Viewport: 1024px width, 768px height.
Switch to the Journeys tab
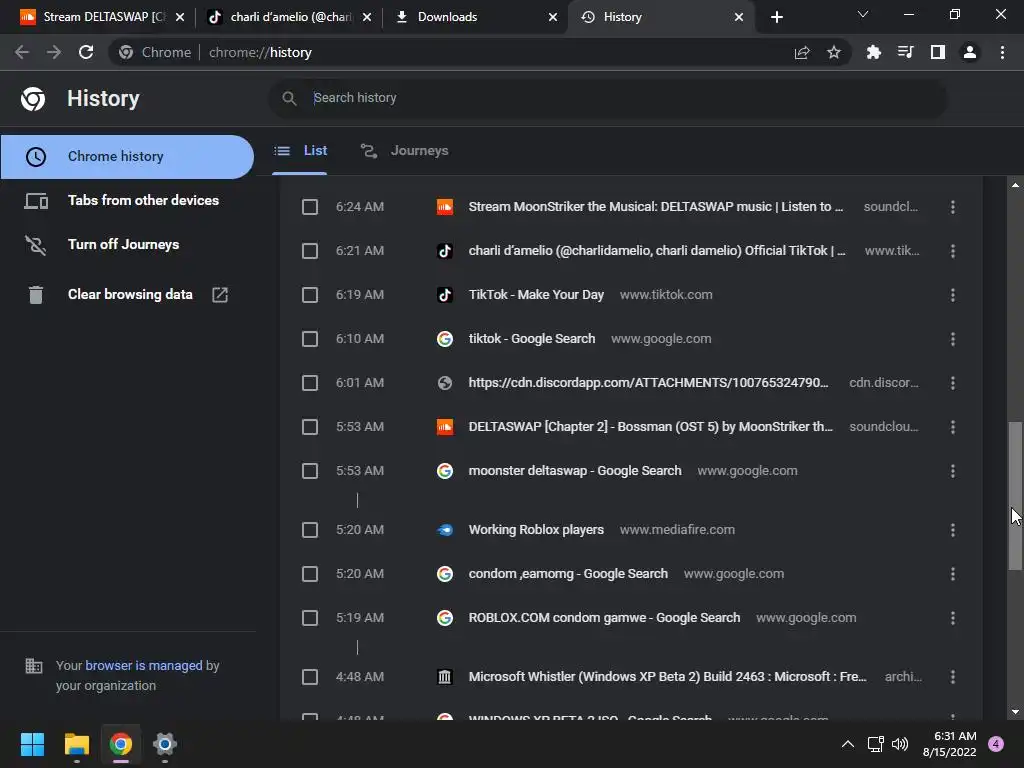[405, 151]
